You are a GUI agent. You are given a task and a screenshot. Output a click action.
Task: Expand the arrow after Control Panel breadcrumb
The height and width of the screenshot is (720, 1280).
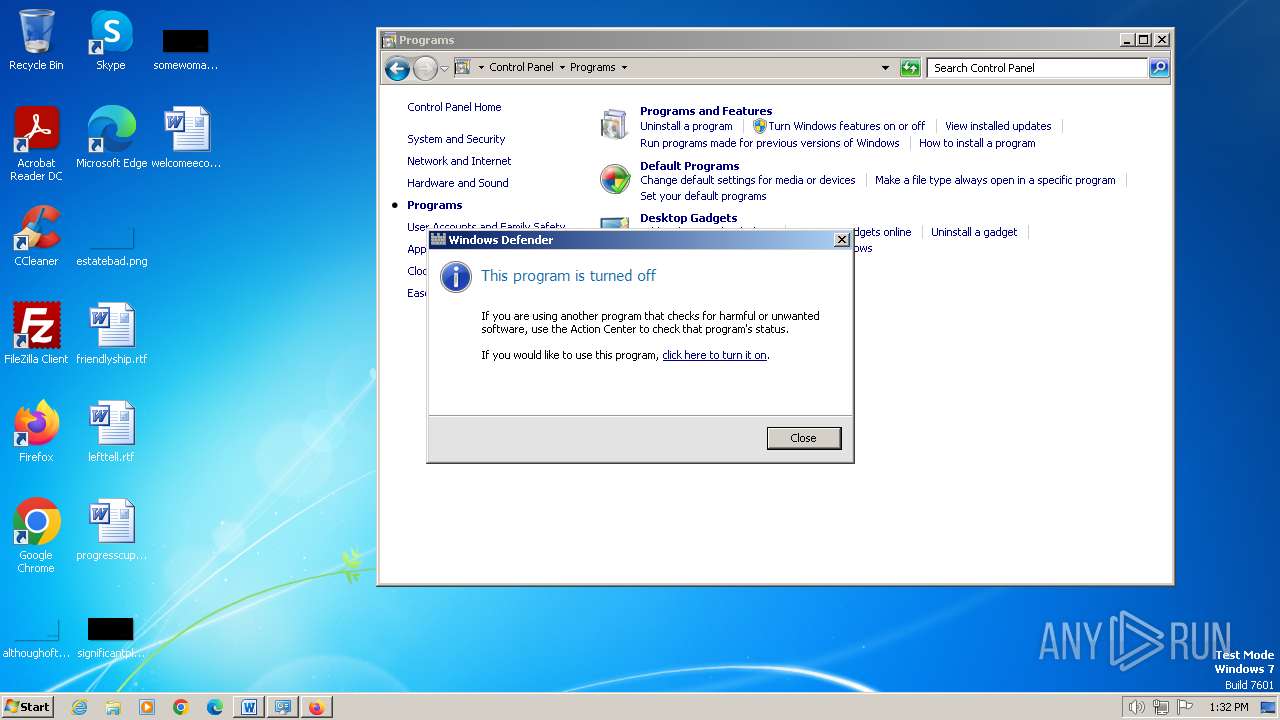pos(561,68)
